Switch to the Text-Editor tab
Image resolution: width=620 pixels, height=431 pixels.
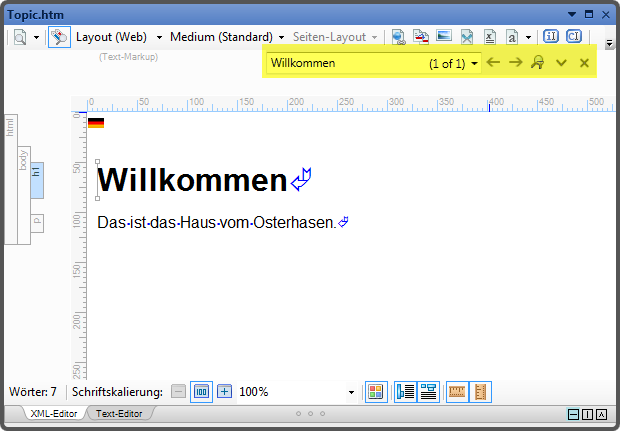tap(119, 413)
